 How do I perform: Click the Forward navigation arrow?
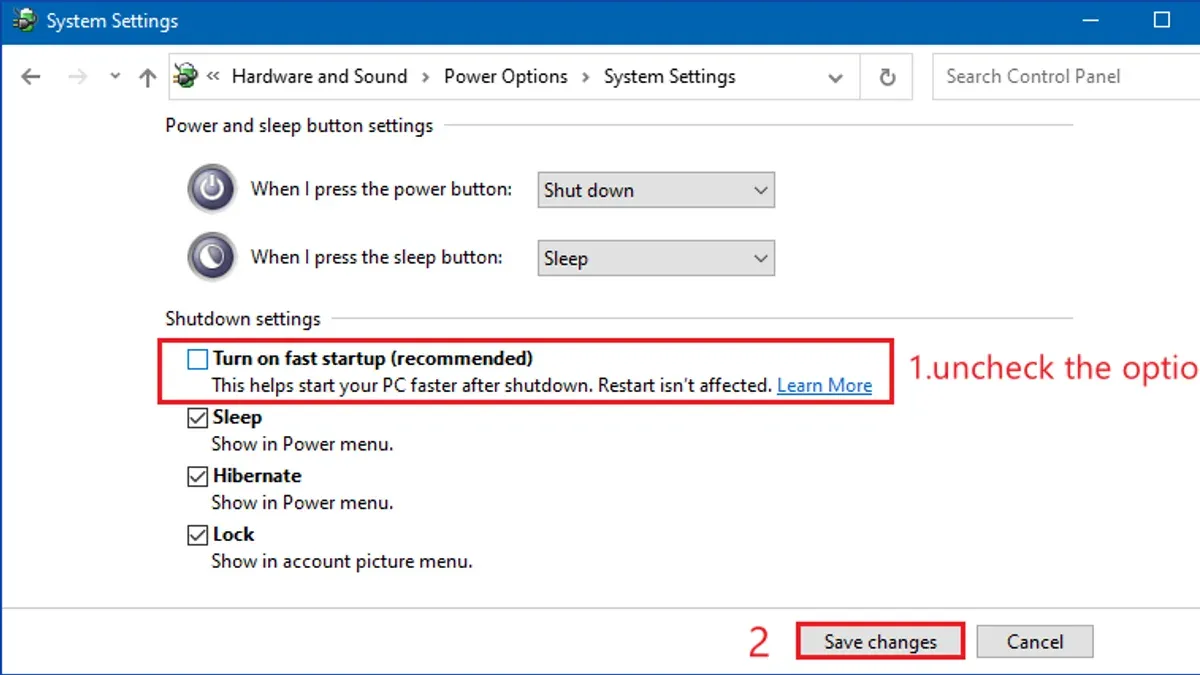[x=78, y=77]
